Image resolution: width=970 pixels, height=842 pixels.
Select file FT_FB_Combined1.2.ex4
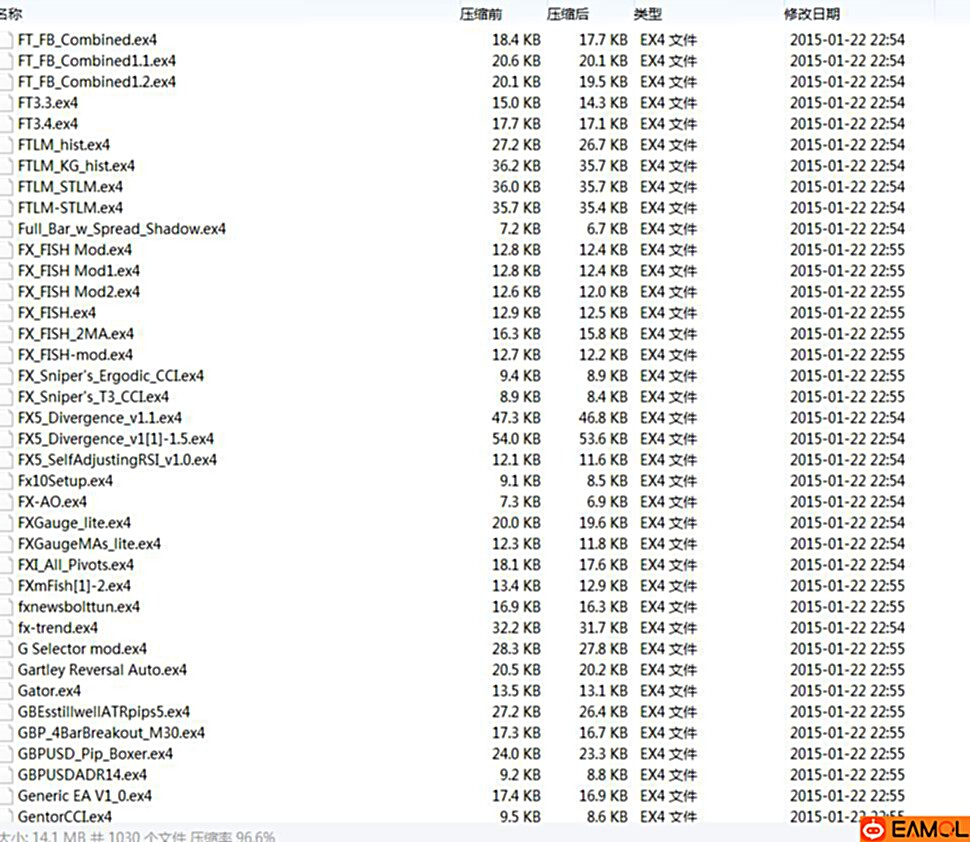[97, 82]
